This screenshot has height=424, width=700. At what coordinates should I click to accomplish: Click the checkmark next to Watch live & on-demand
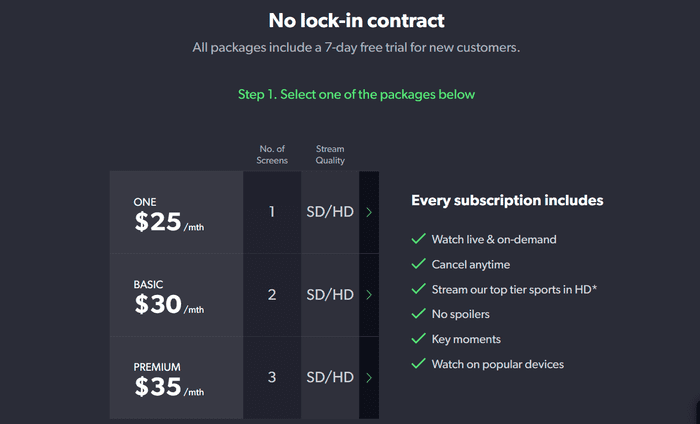coord(418,239)
